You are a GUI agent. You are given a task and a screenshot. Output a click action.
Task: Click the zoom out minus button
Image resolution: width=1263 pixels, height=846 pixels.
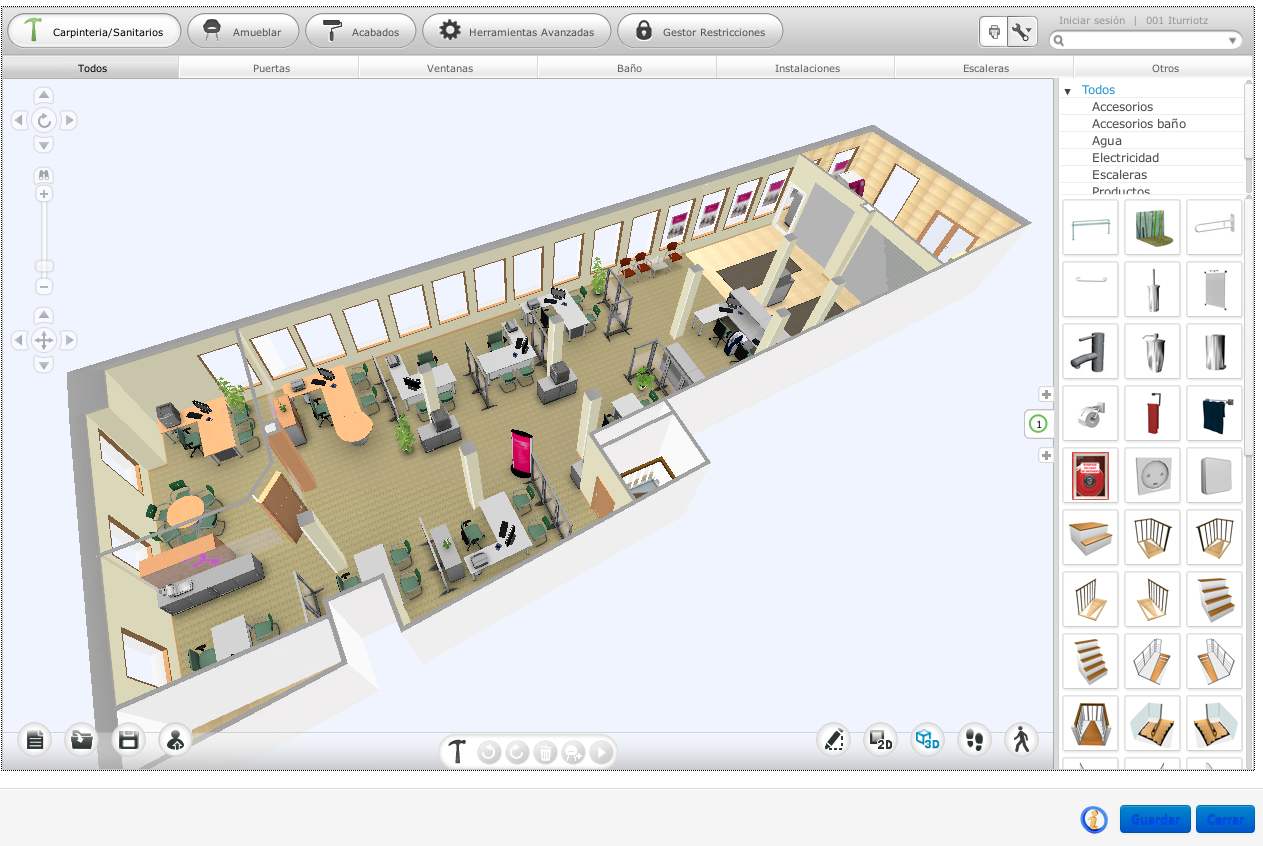pyautogui.click(x=44, y=287)
